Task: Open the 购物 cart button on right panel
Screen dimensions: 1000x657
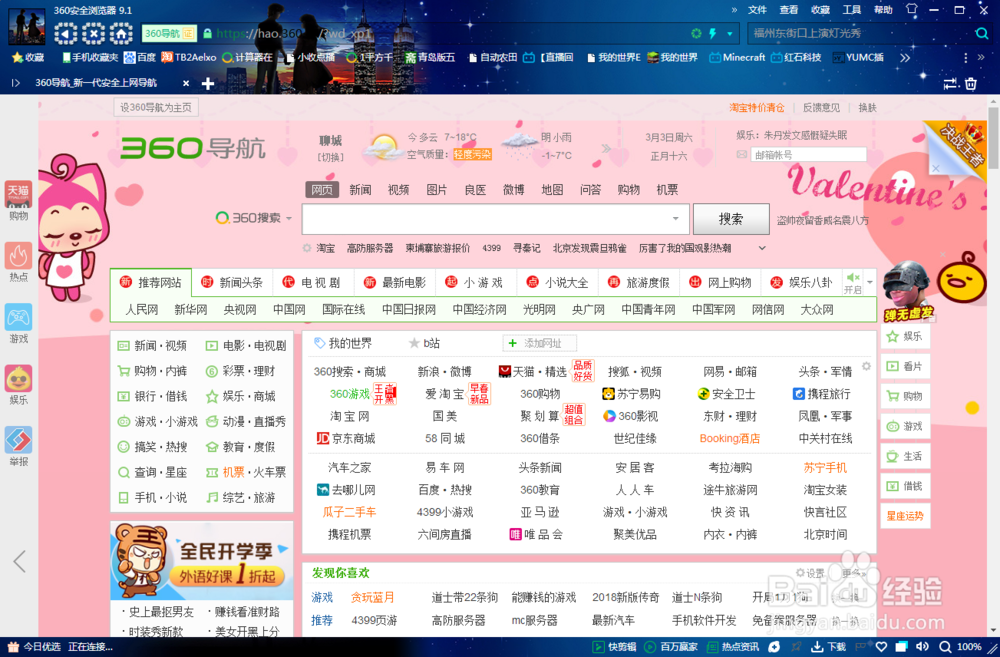Action: coord(905,396)
